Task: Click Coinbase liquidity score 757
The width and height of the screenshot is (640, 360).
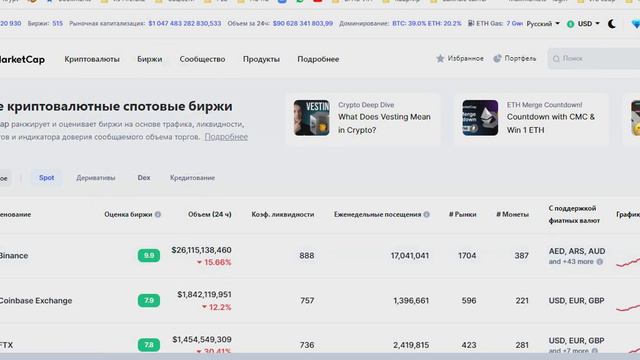Action: coord(307,301)
